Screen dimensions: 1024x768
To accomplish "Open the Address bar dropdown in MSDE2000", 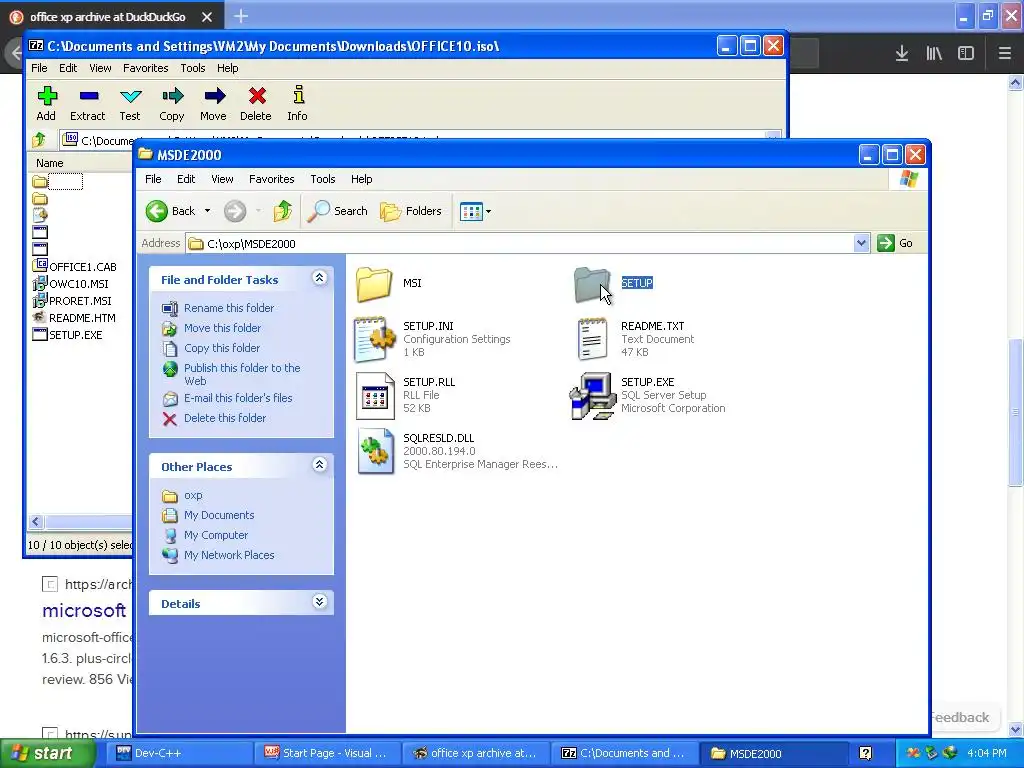I will pyautogui.click(x=861, y=243).
